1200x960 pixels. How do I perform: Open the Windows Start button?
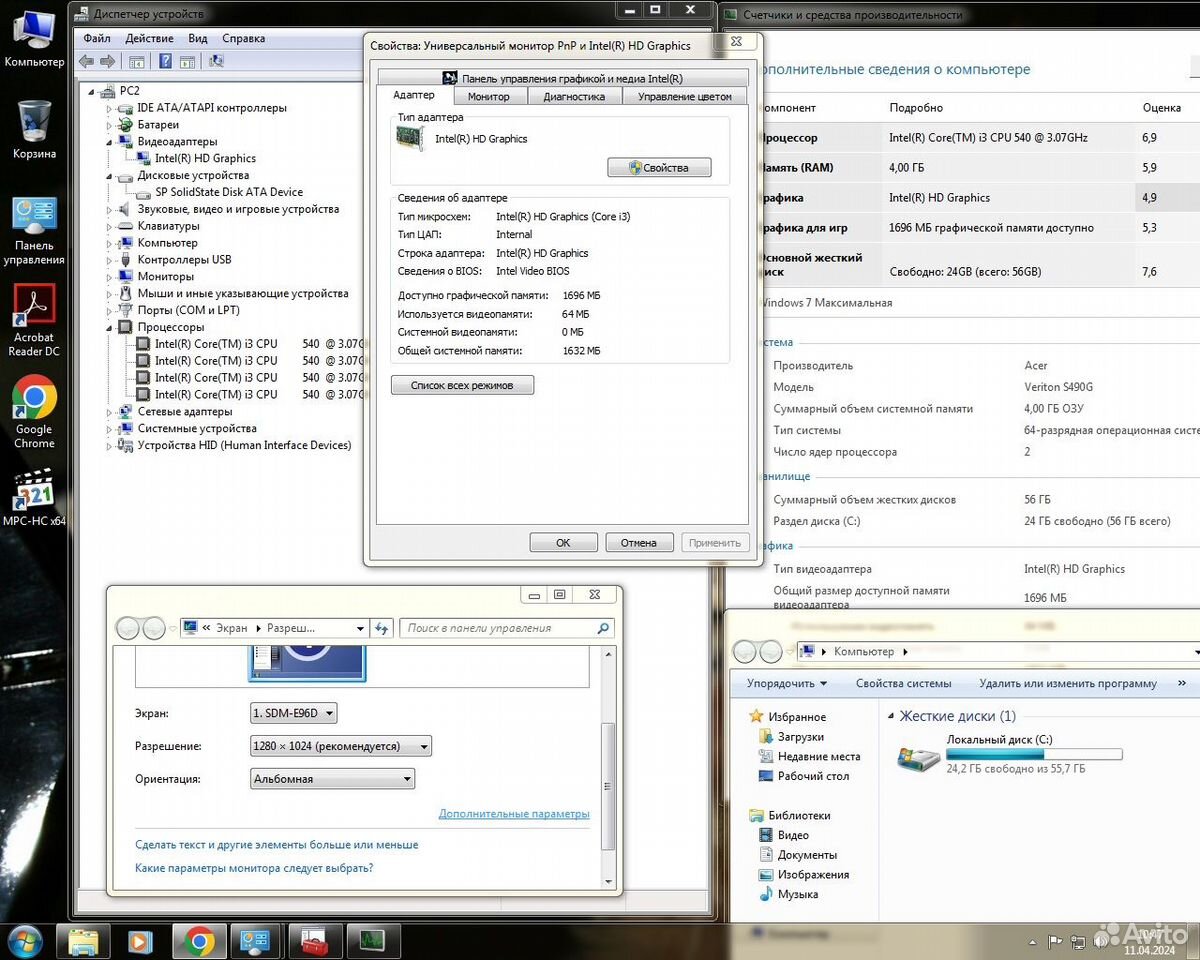click(x=24, y=941)
